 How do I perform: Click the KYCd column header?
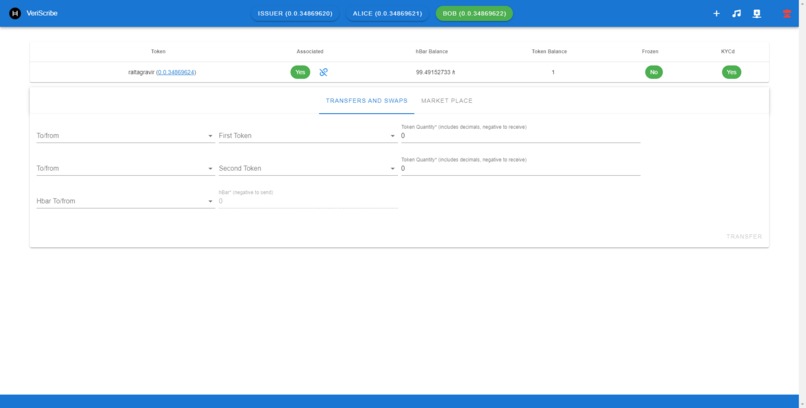727,51
